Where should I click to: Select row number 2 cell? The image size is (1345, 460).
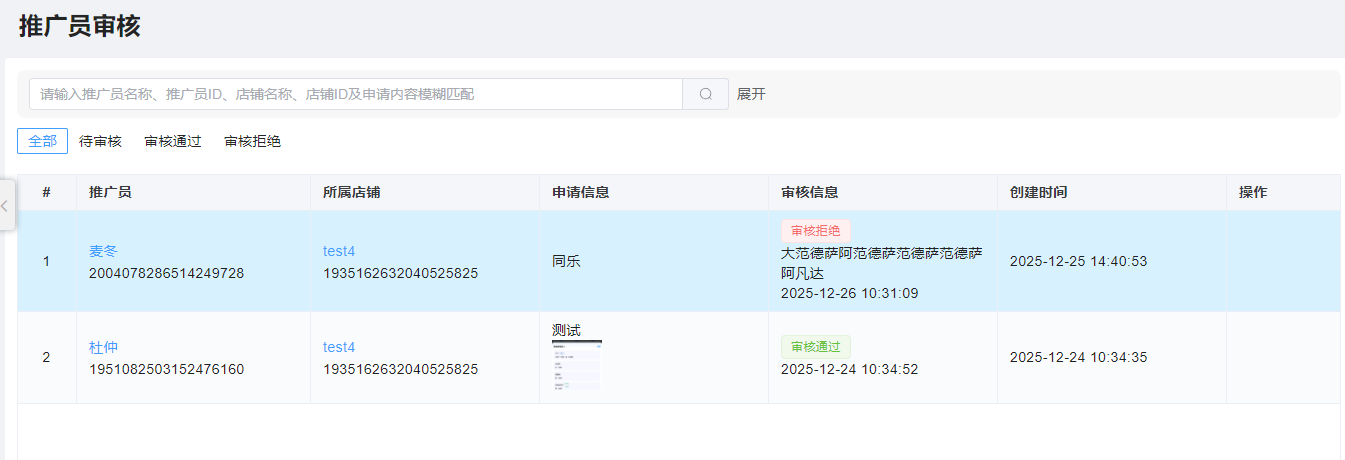click(x=46, y=357)
